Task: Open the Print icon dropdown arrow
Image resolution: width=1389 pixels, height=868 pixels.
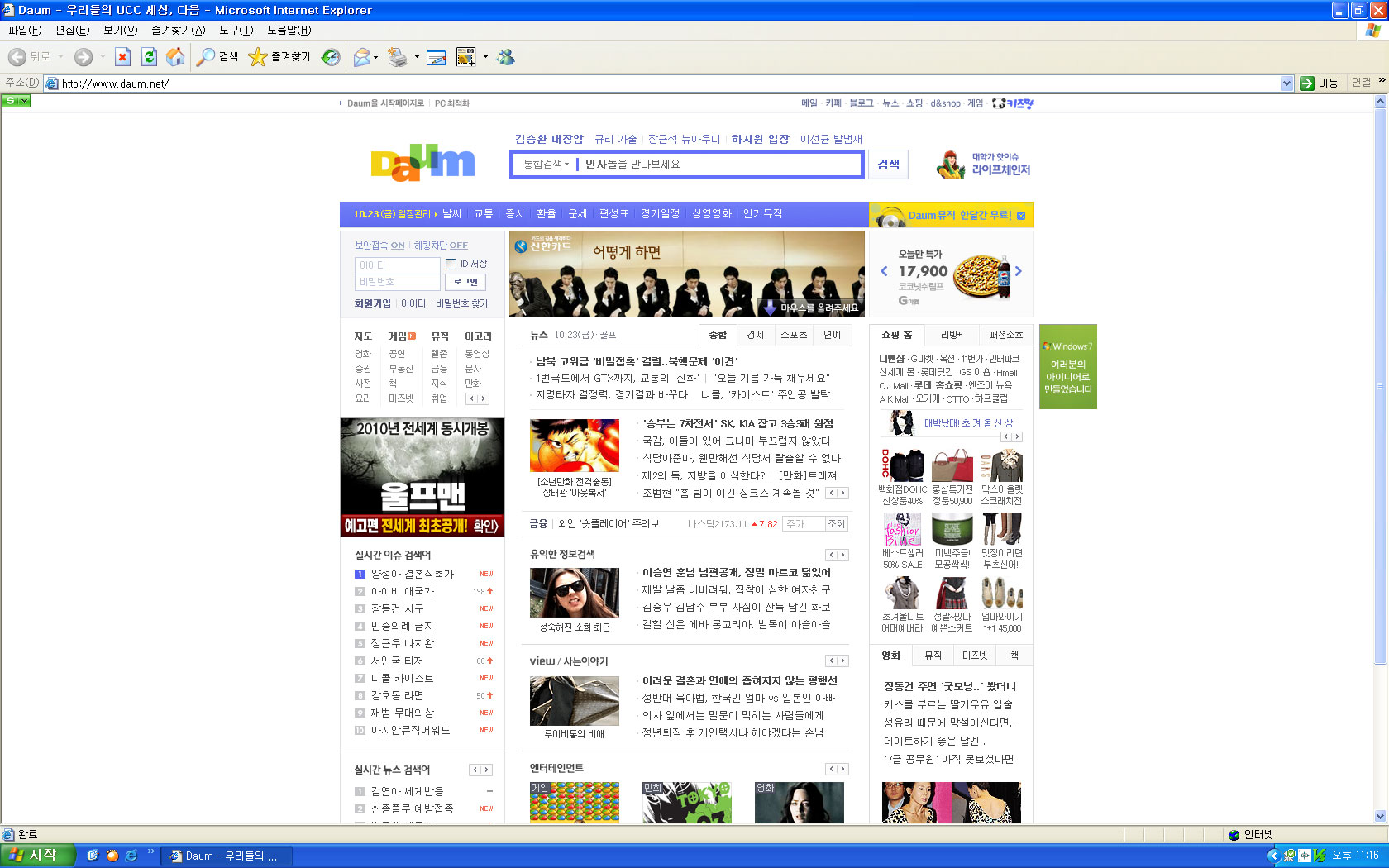Action: point(417,57)
